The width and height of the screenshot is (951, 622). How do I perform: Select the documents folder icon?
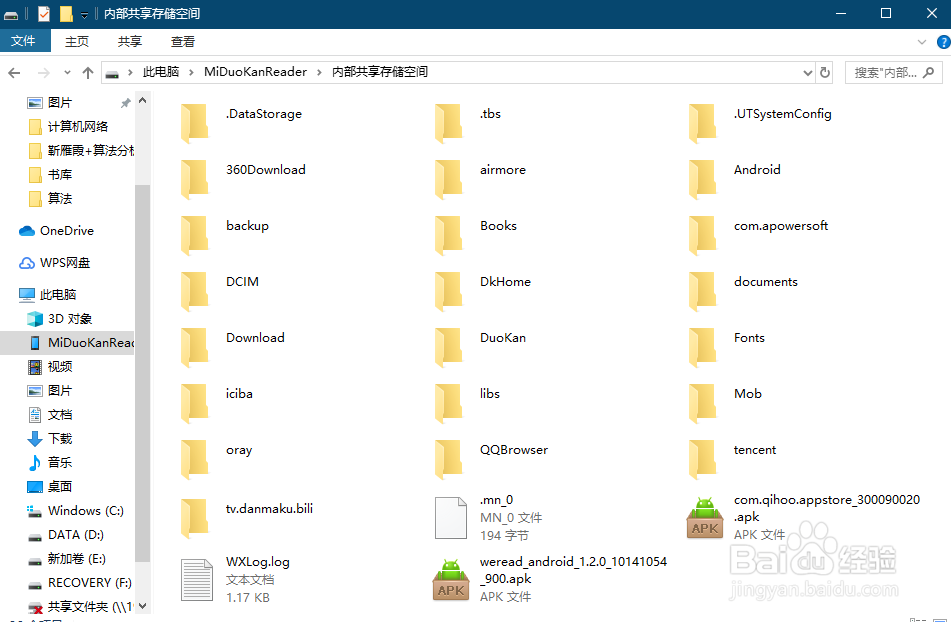(x=703, y=291)
